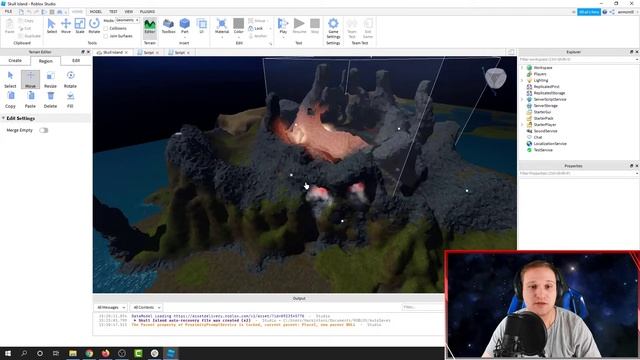Click the Output filter field
640x360 pixels.
[x=422, y=307]
